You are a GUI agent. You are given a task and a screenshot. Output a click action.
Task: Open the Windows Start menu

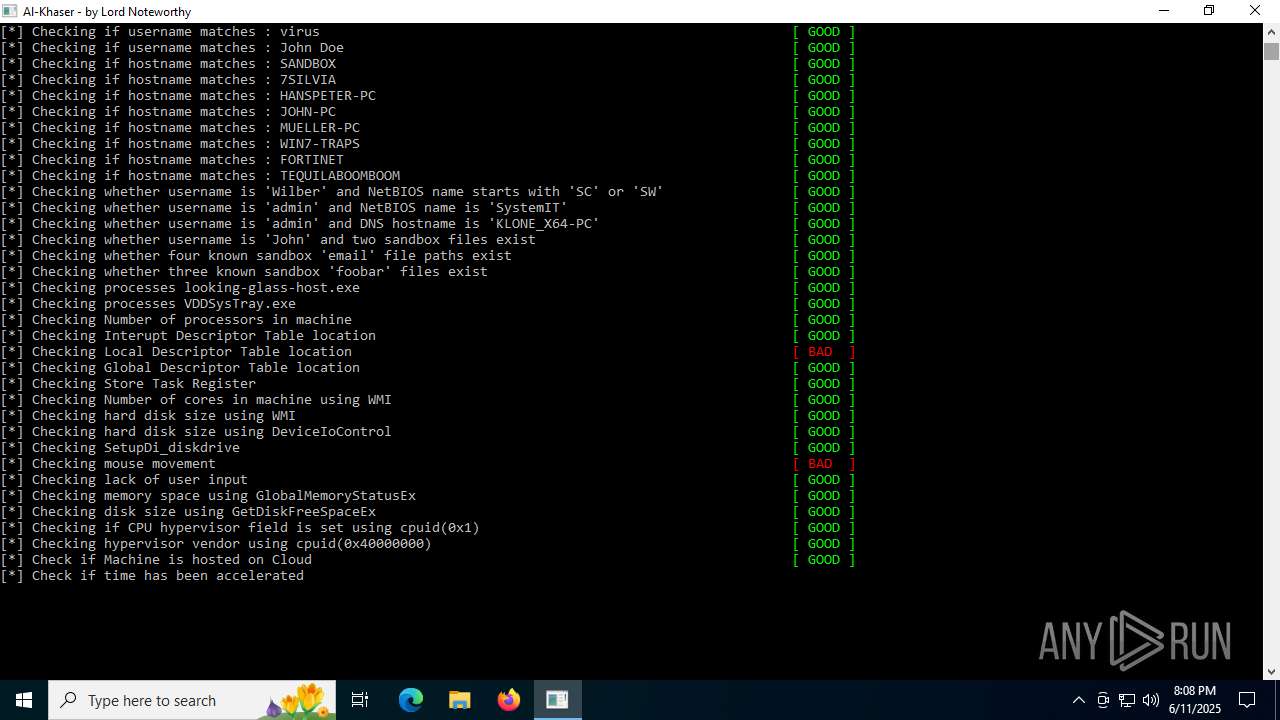pos(24,700)
